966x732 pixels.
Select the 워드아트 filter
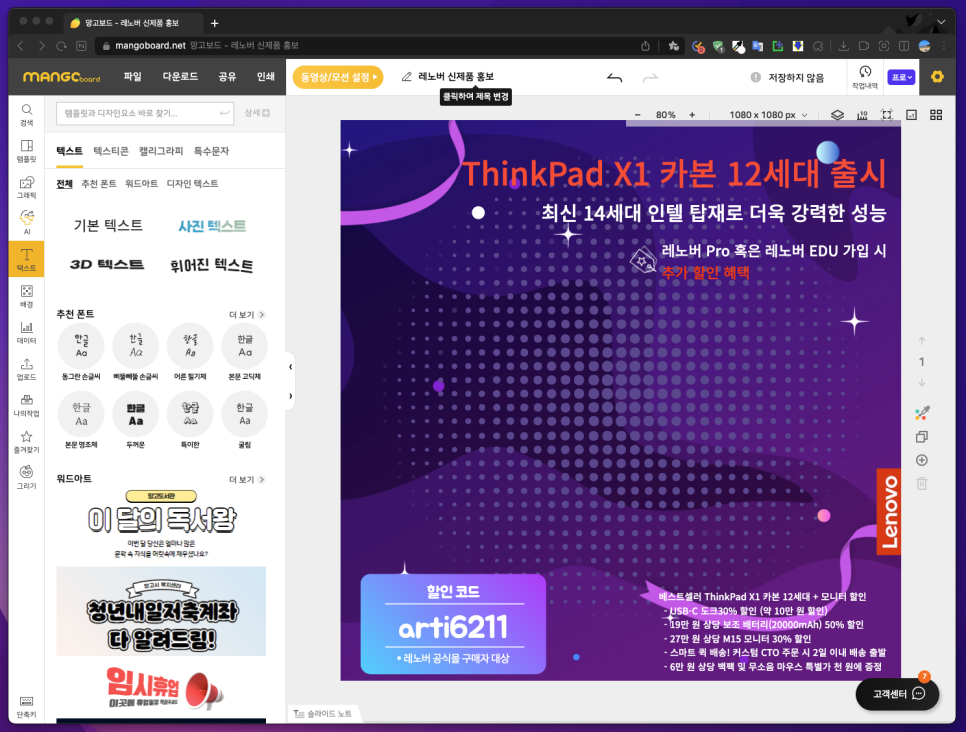tap(141, 184)
